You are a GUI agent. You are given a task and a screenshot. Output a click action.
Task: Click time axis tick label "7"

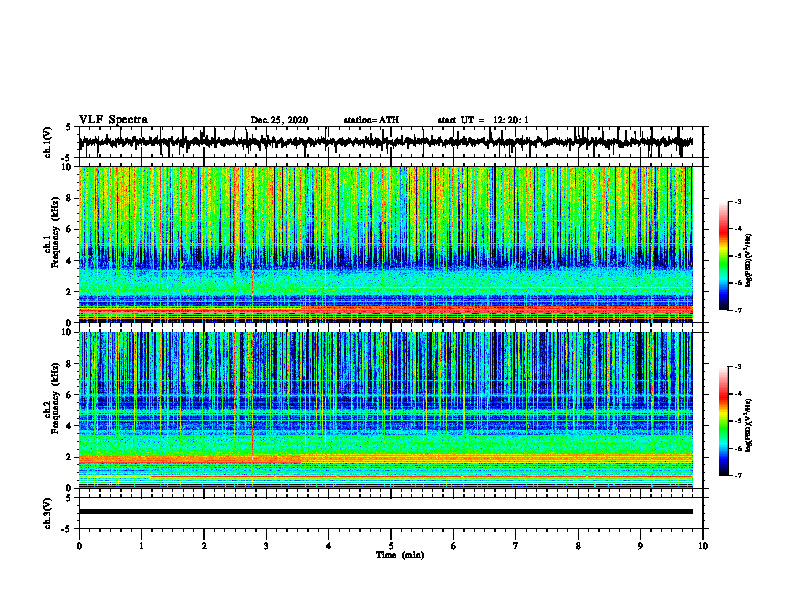516,546
